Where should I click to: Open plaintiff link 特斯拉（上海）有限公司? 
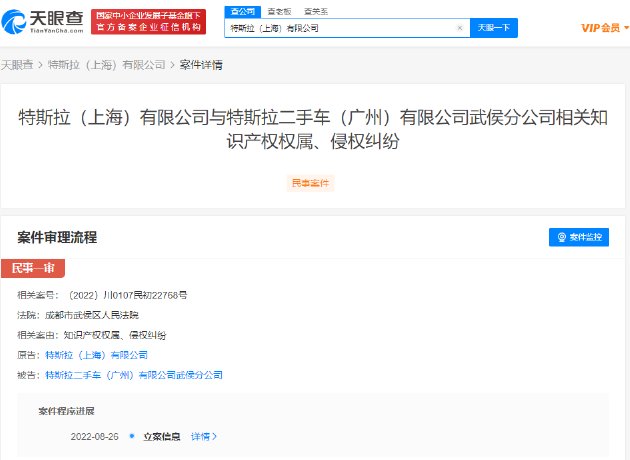[96, 355]
